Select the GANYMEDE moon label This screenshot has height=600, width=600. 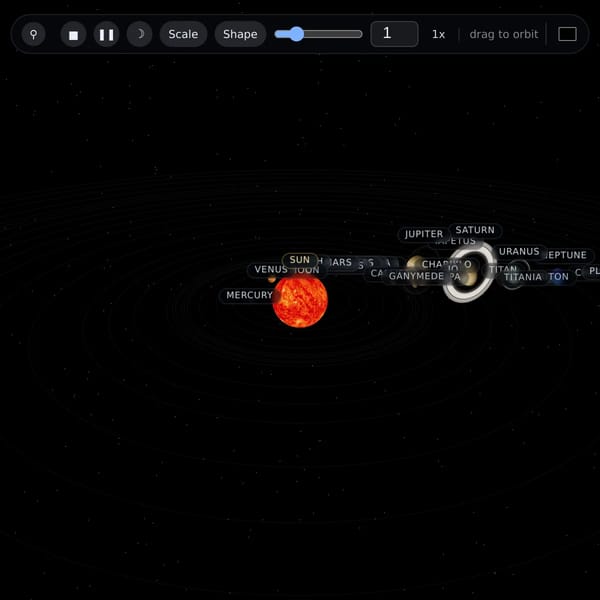click(416, 276)
